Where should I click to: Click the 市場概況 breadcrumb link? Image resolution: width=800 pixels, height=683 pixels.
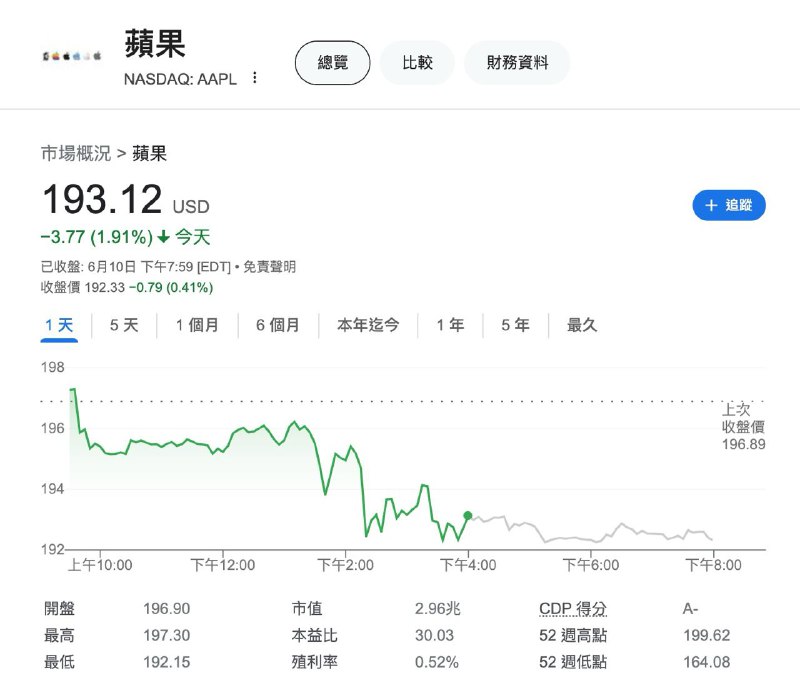click(x=76, y=153)
